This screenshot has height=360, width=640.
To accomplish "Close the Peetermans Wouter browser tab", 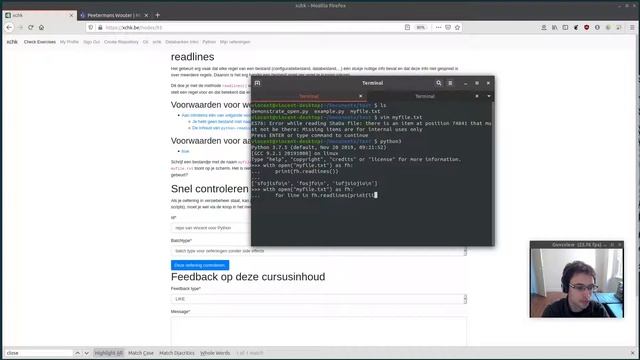I will coord(146,15).
